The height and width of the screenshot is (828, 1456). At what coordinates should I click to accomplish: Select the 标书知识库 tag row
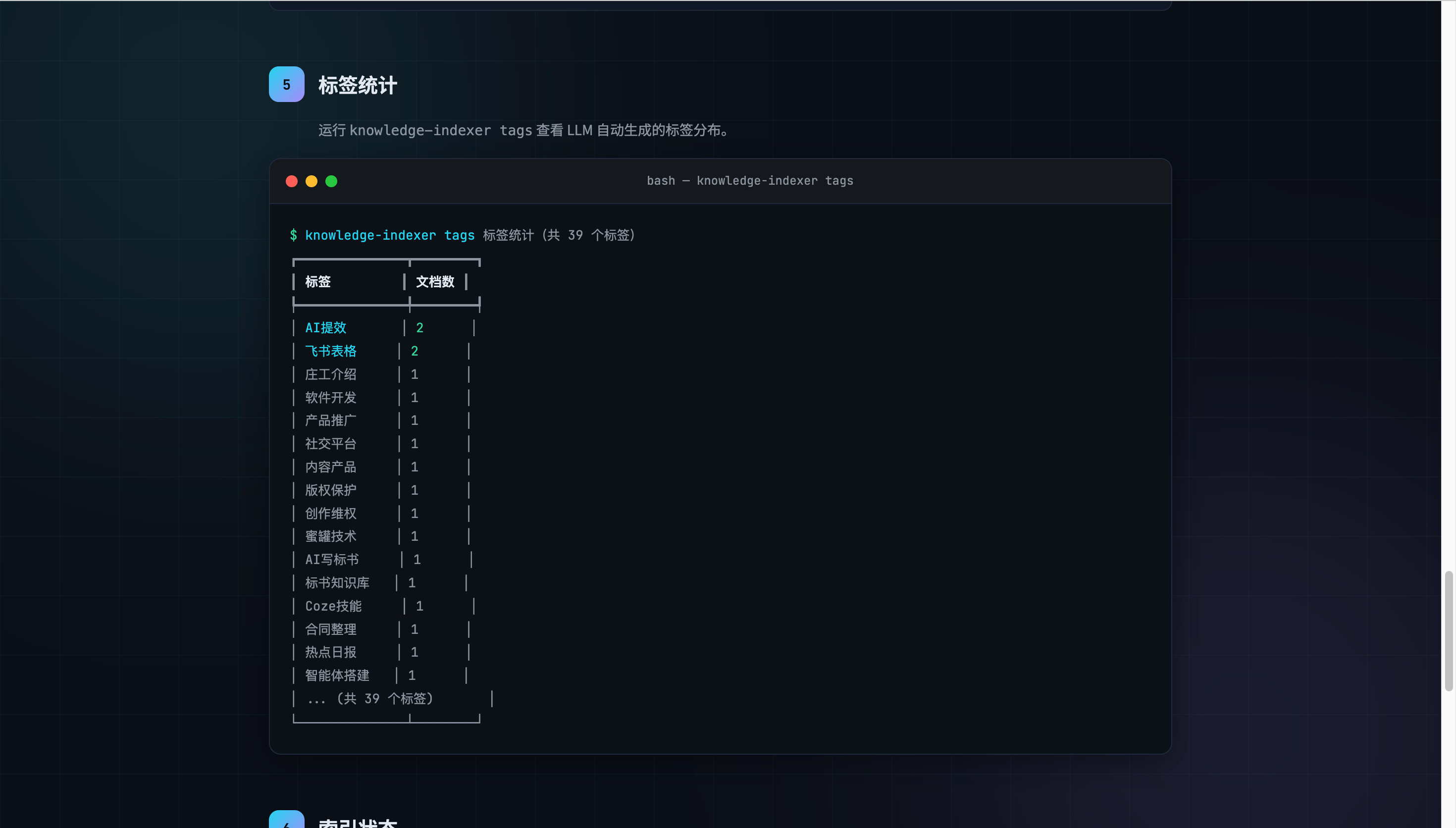pyautogui.click(x=337, y=583)
